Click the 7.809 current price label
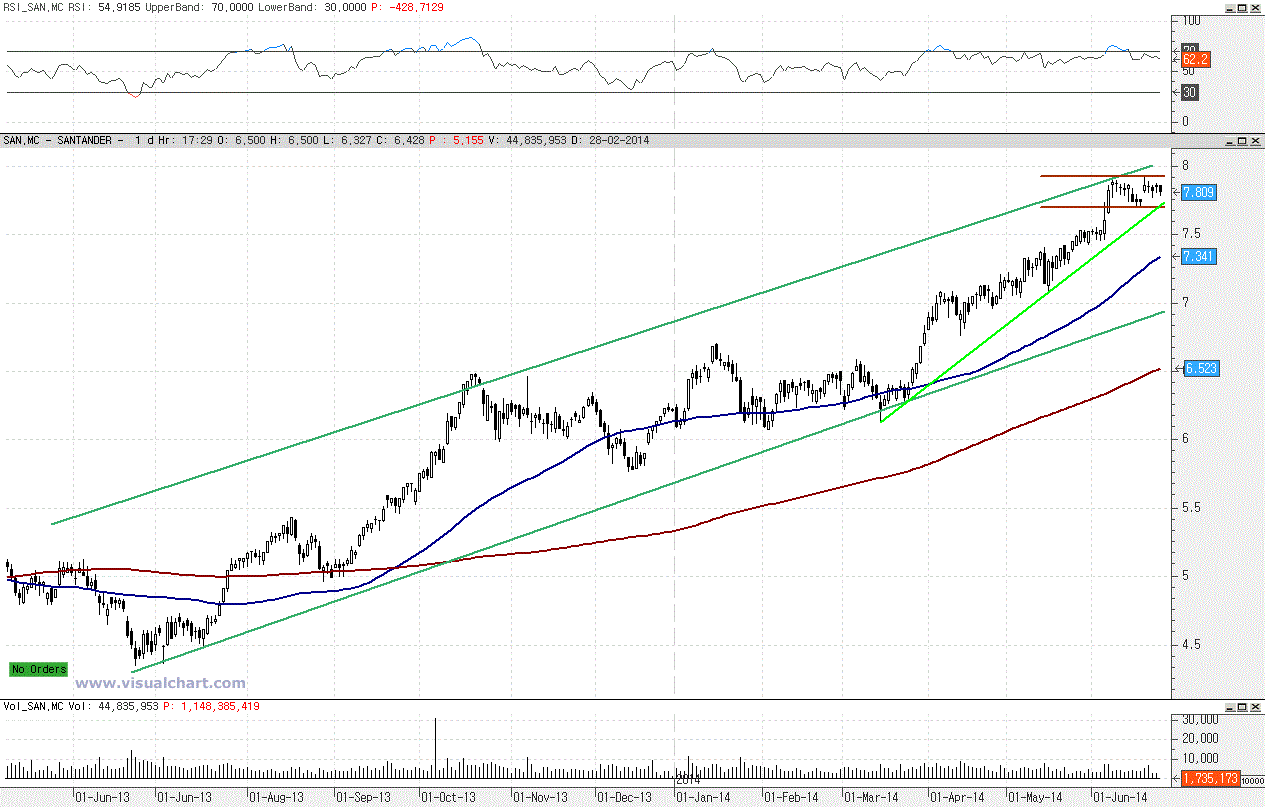Screen dimensions: 1265x807 1198,192
